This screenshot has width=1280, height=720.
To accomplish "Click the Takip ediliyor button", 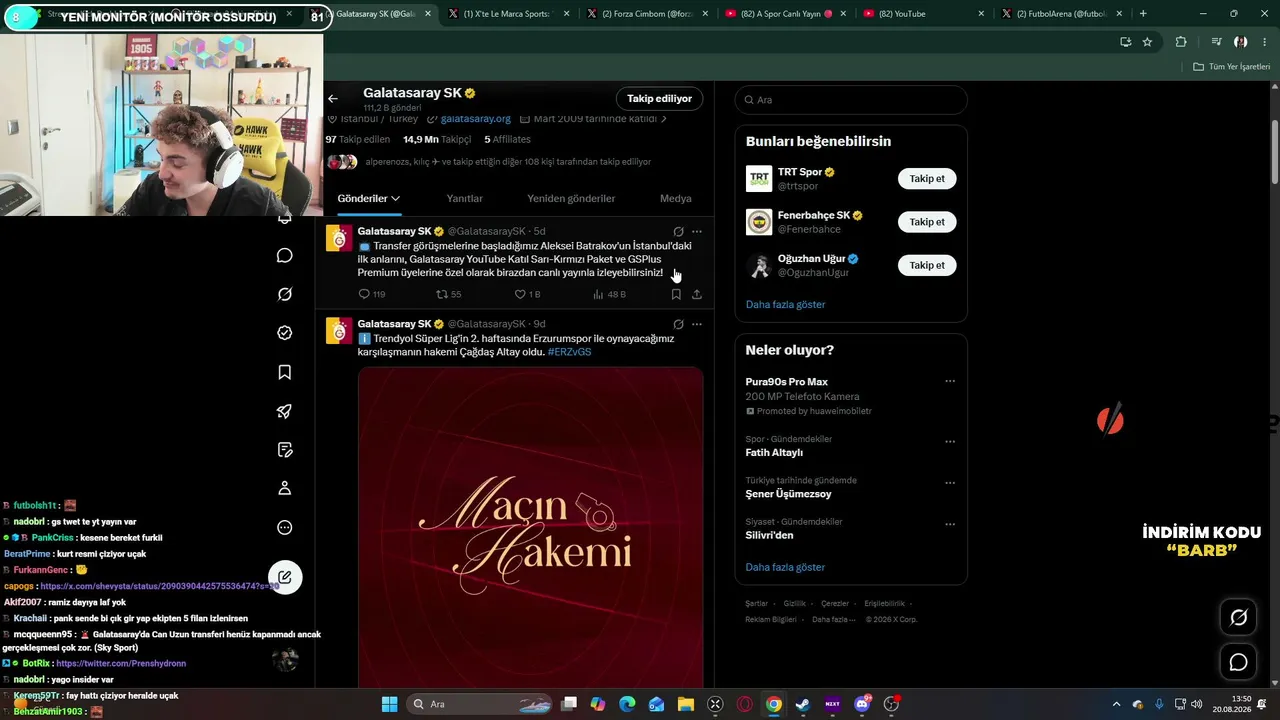I will [x=660, y=99].
